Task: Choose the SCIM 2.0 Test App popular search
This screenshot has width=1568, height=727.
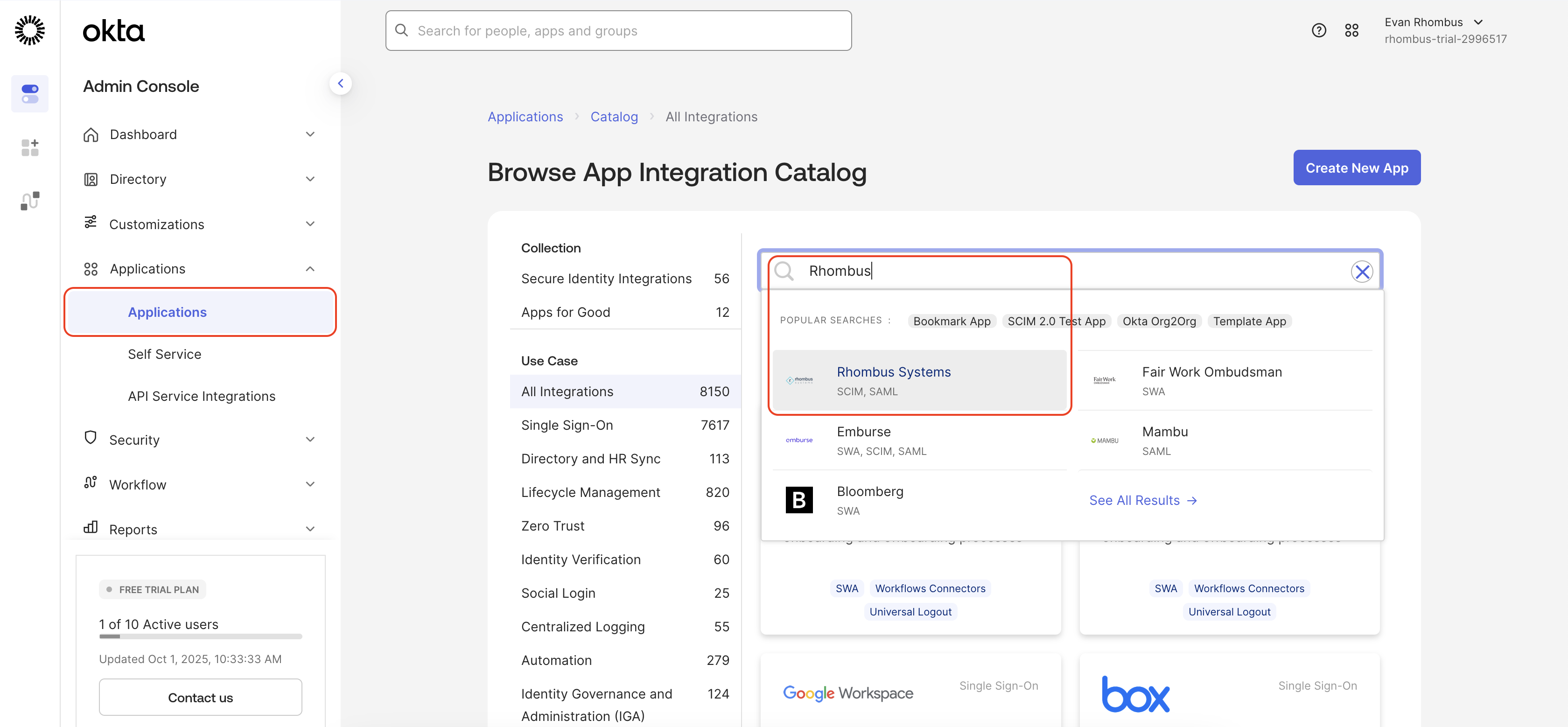Action: click(1057, 322)
